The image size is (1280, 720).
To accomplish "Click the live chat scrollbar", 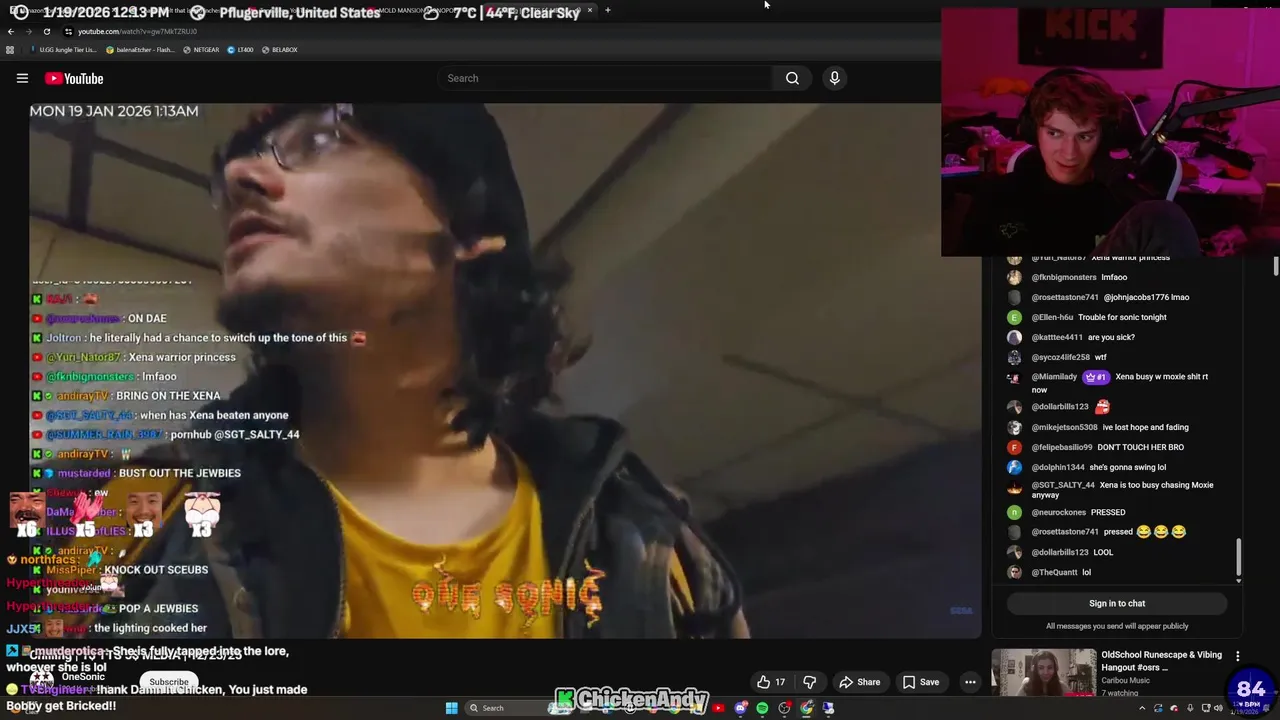I will [1239, 557].
